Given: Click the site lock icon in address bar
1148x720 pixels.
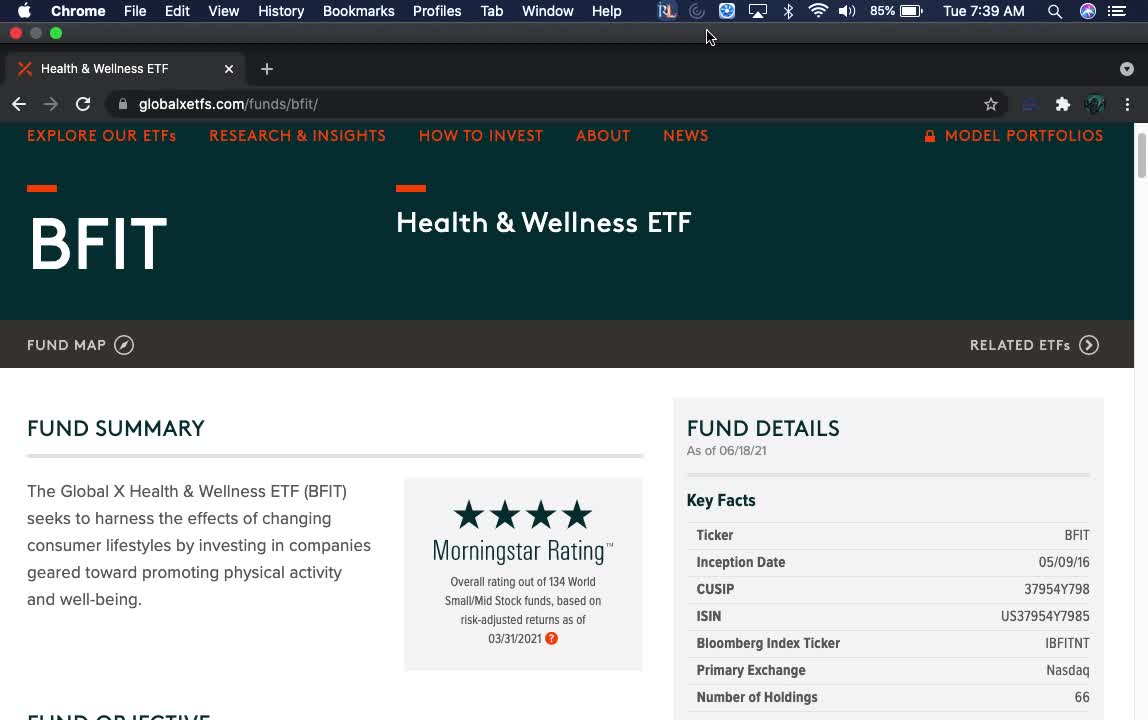Looking at the screenshot, I should point(123,104).
